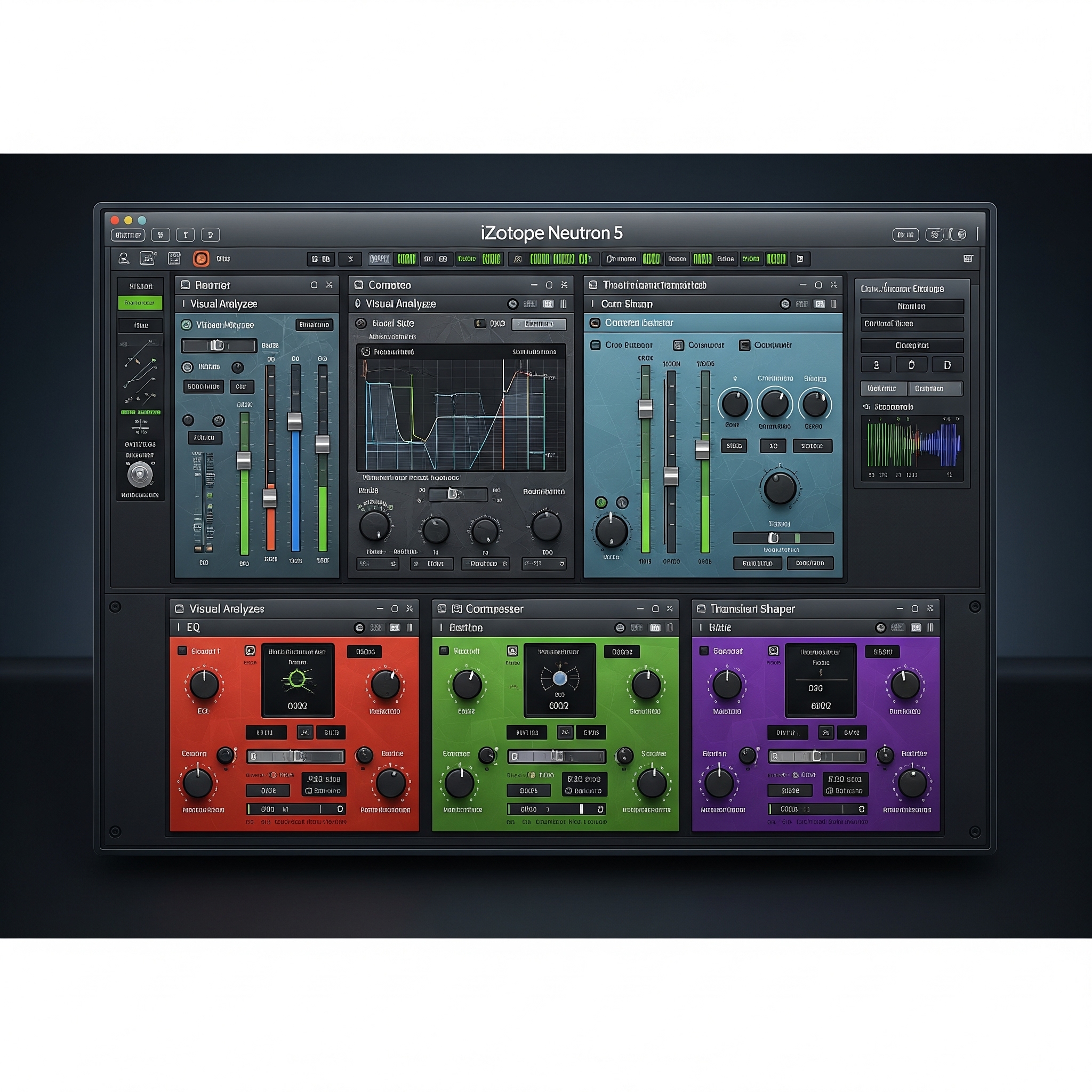Select the Itiae tab in left sidebar
This screenshot has height=1092, width=1092.
pos(140,326)
